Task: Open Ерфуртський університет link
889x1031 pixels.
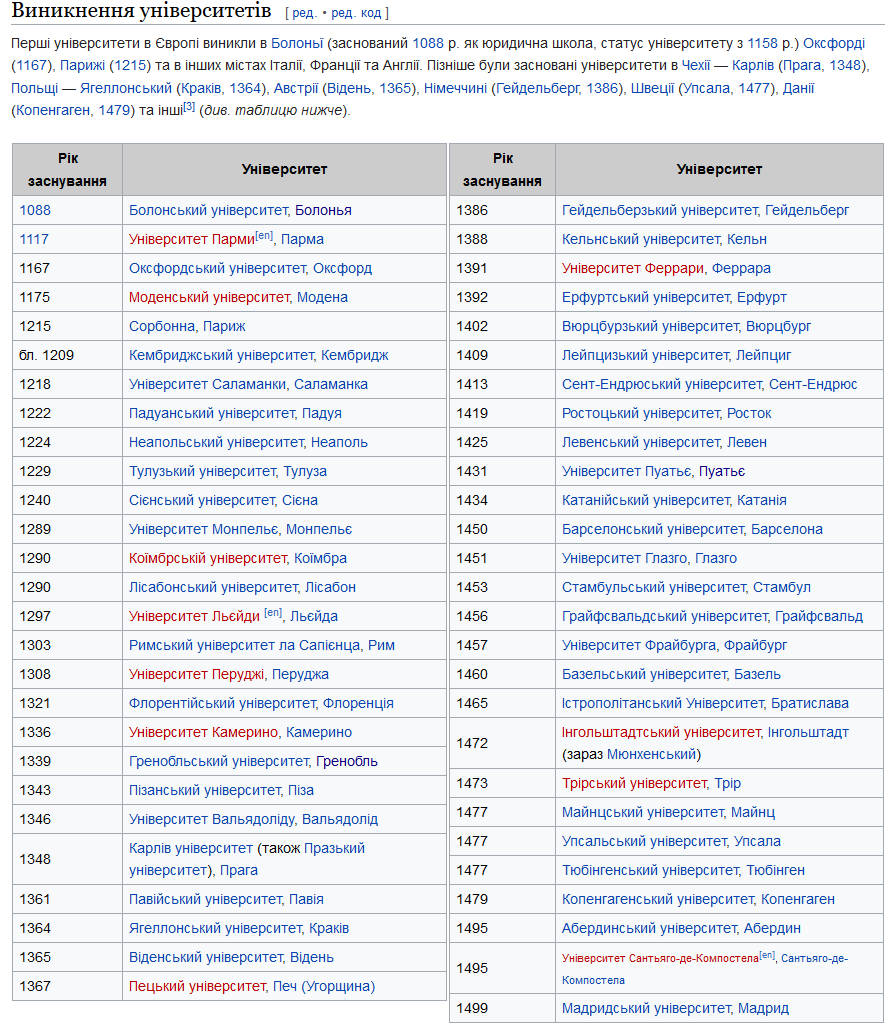Action: coord(646,297)
